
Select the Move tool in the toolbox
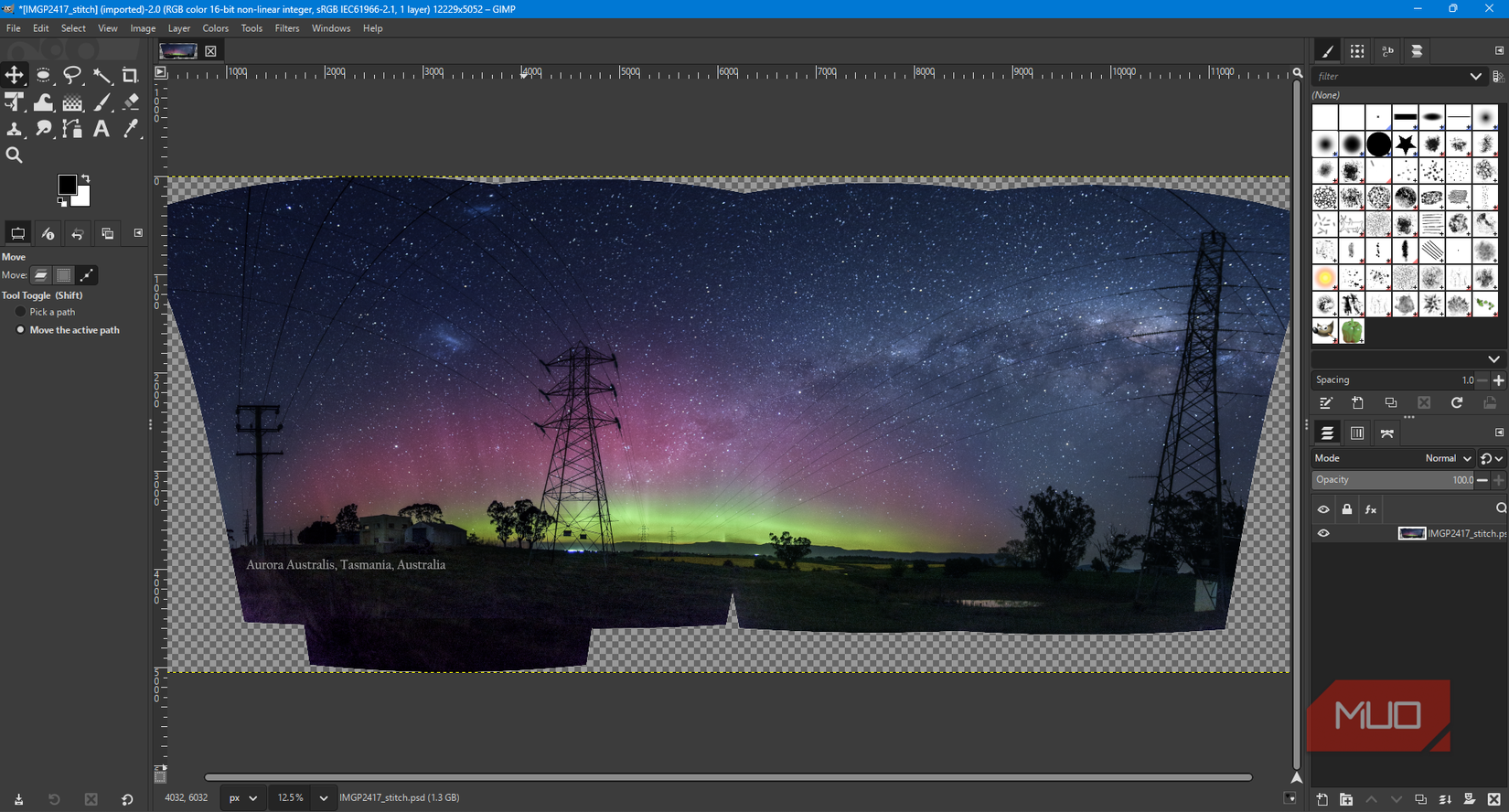tap(14, 75)
